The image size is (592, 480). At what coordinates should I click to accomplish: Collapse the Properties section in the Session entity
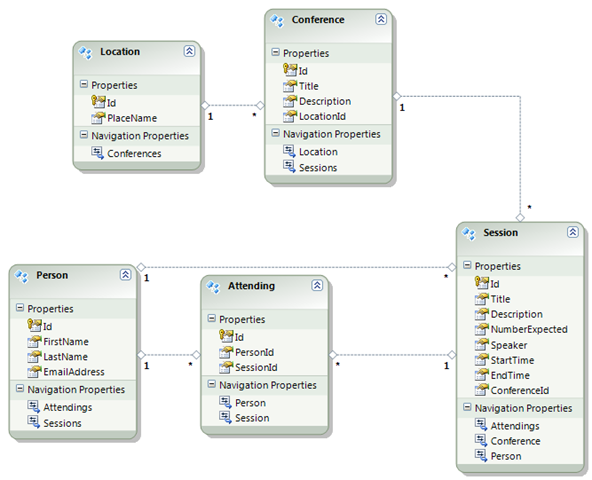pyautogui.click(x=467, y=265)
